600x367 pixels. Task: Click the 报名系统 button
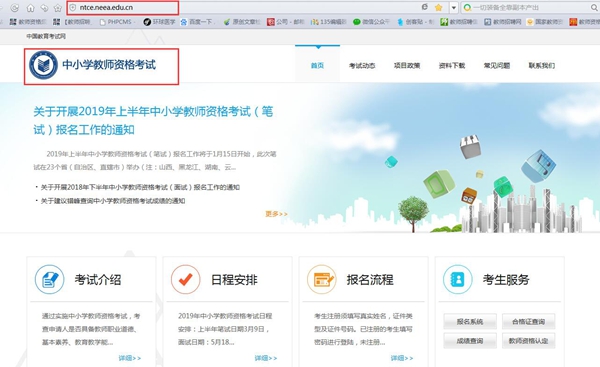[470, 321]
